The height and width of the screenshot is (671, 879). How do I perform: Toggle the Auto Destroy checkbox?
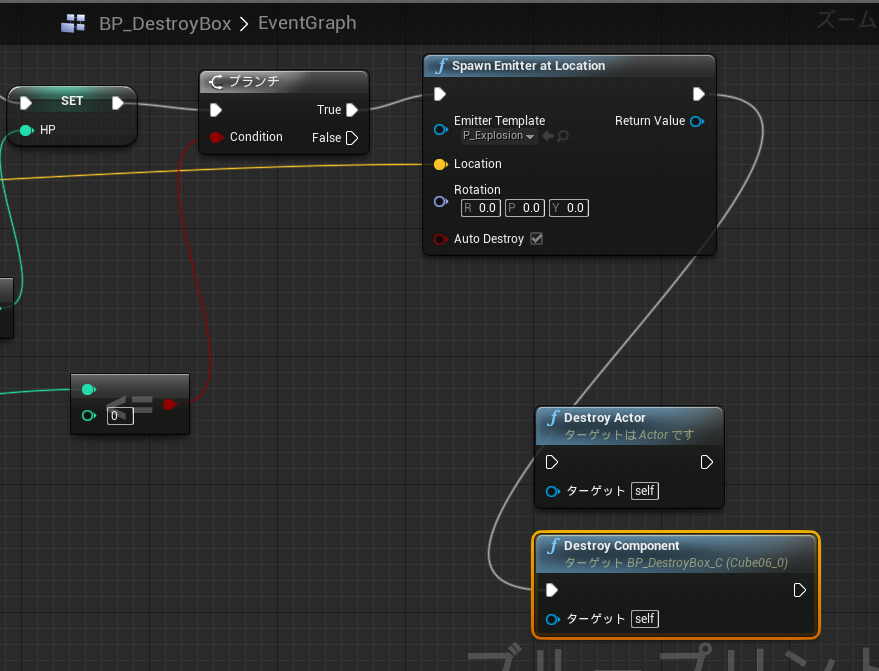pos(537,239)
